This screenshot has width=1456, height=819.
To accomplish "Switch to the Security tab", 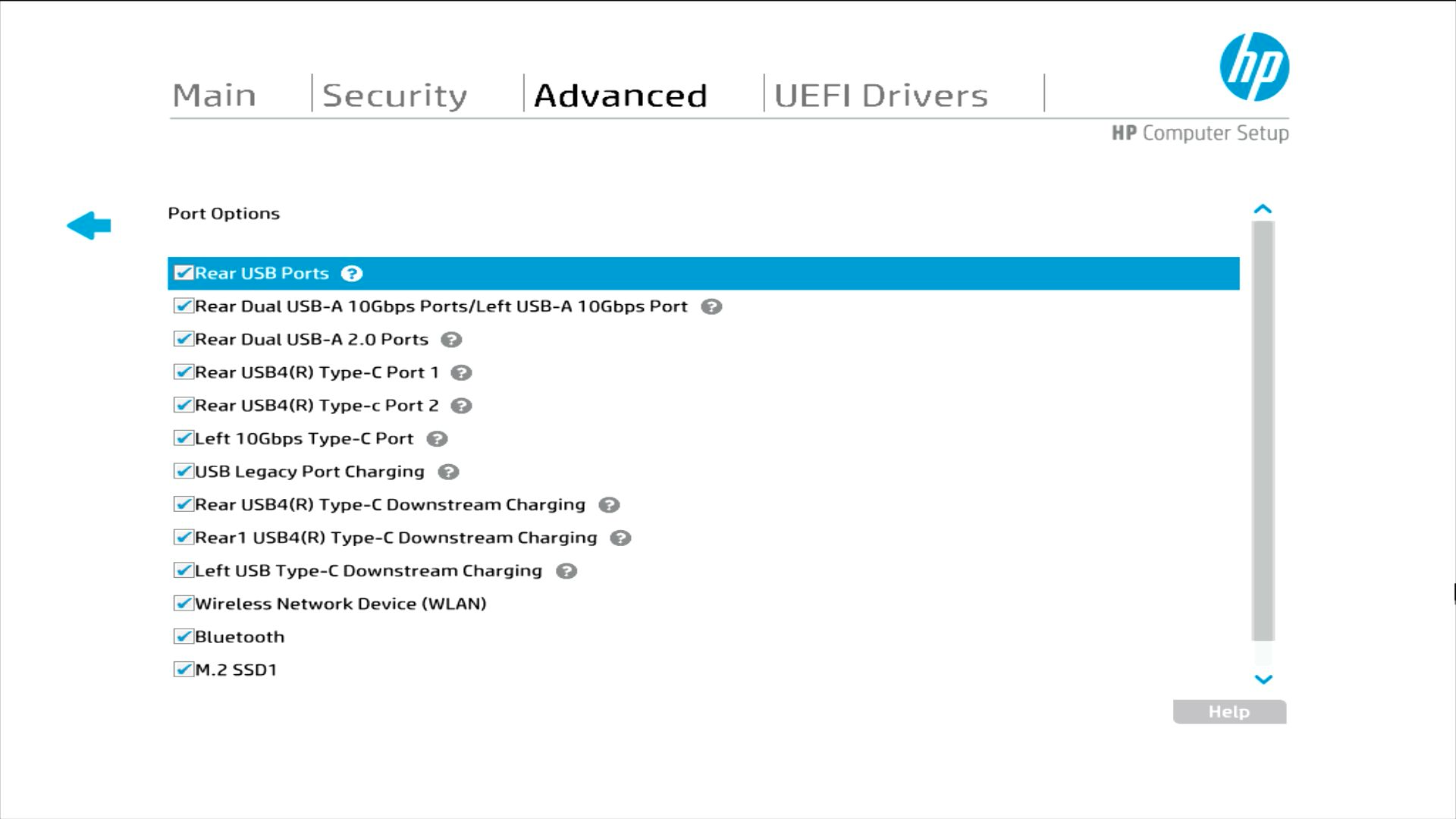I will 394,96.
